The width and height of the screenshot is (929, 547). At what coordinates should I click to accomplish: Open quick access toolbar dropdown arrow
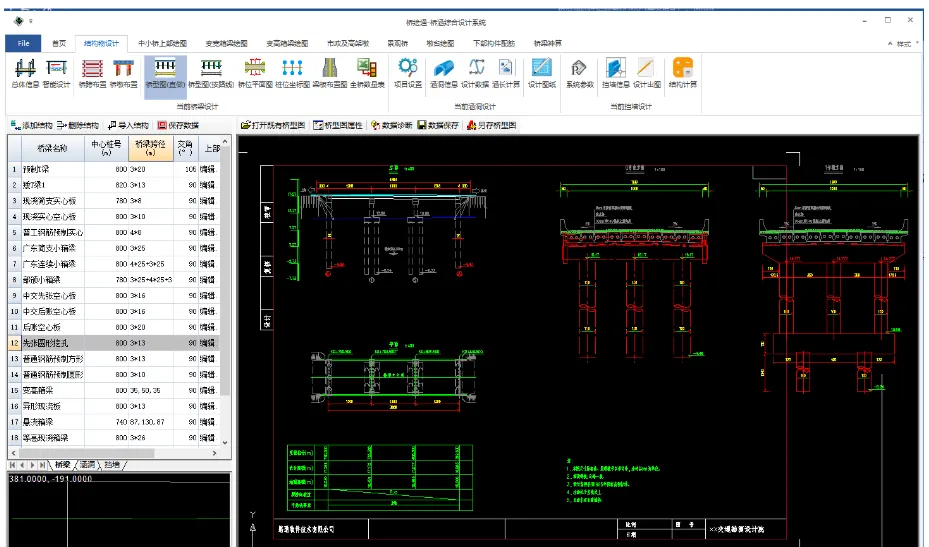[x=30, y=21]
